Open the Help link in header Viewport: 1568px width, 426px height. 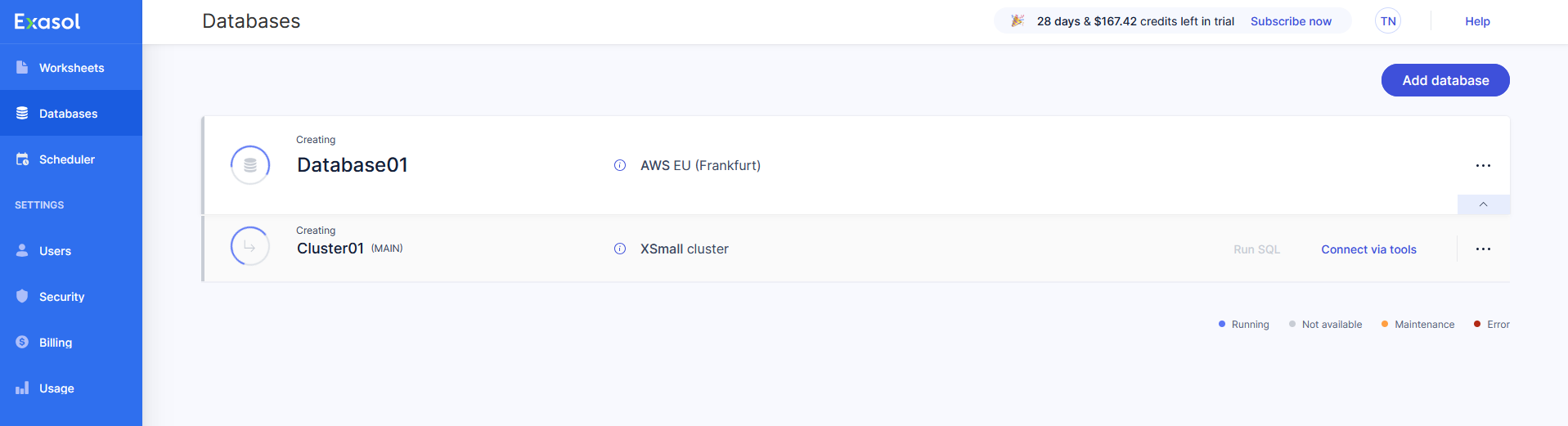point(1477,21)
